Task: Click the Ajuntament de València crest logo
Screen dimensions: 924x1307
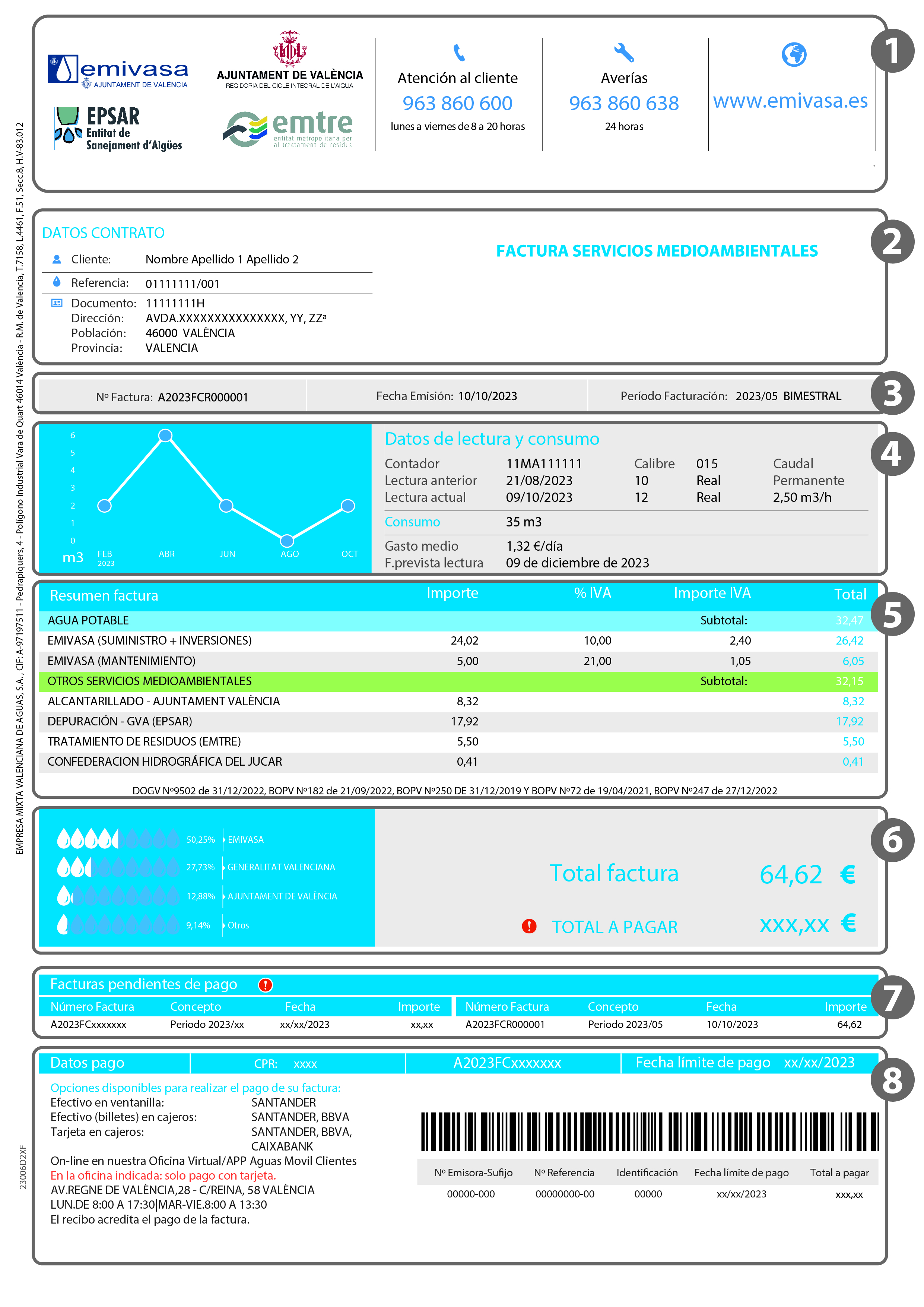Action: click(x=290, y=60)
